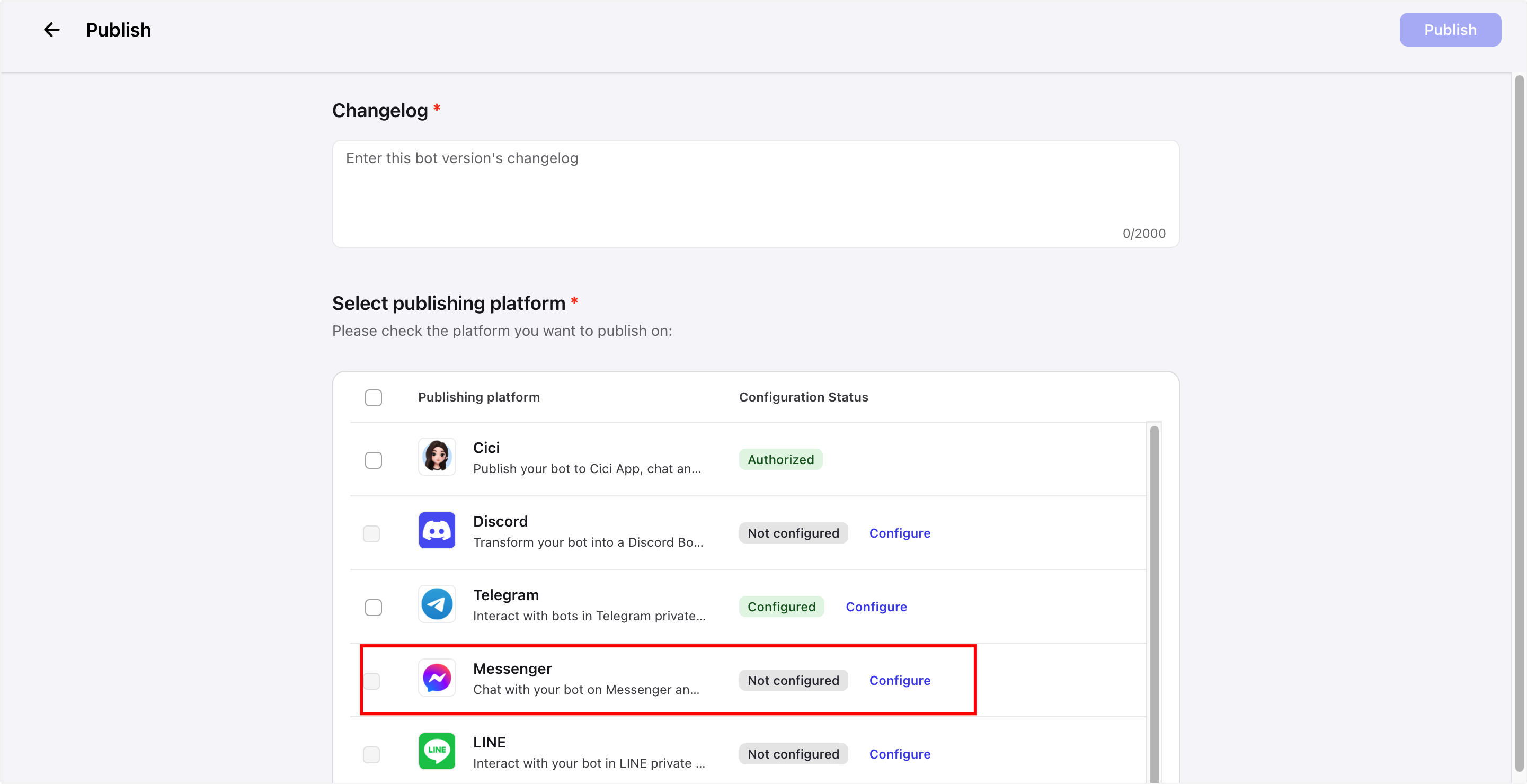Screen dimensions: 1527x784
Task: Check the Cici platform checkbox
Action: tap(374, 460)
